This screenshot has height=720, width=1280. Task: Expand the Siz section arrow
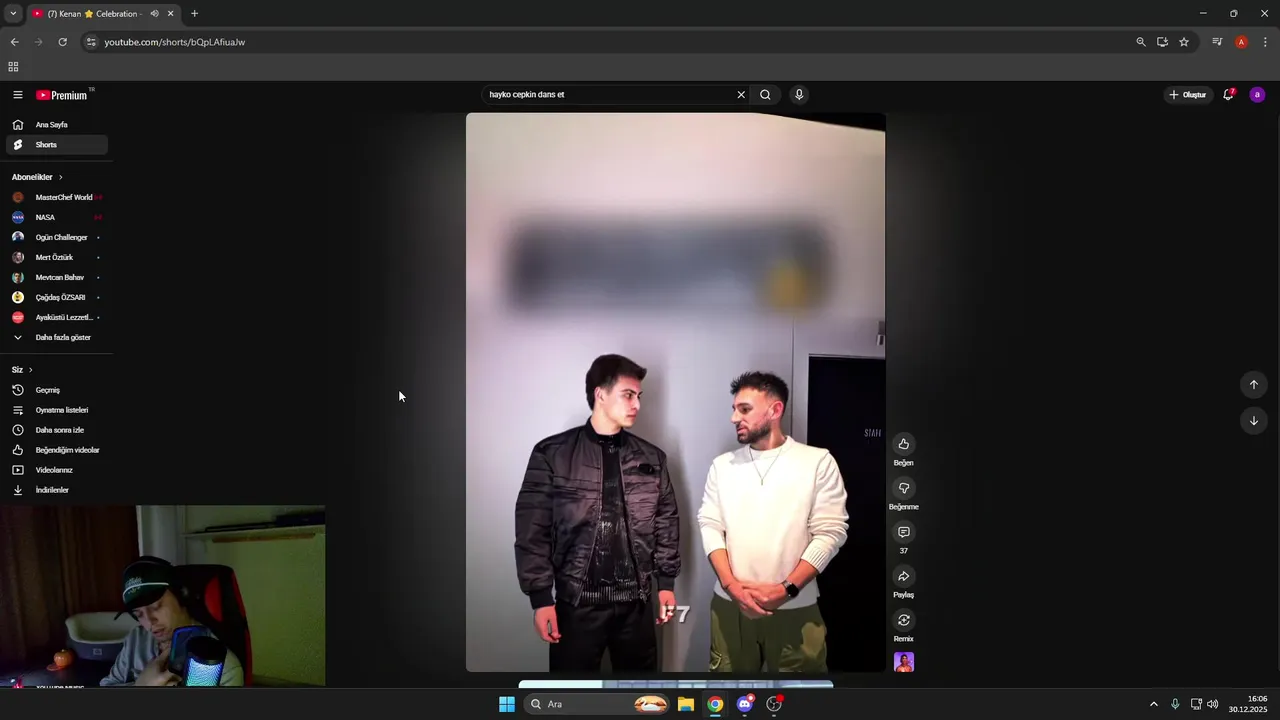pyautogui.click(x=30, y=370)
